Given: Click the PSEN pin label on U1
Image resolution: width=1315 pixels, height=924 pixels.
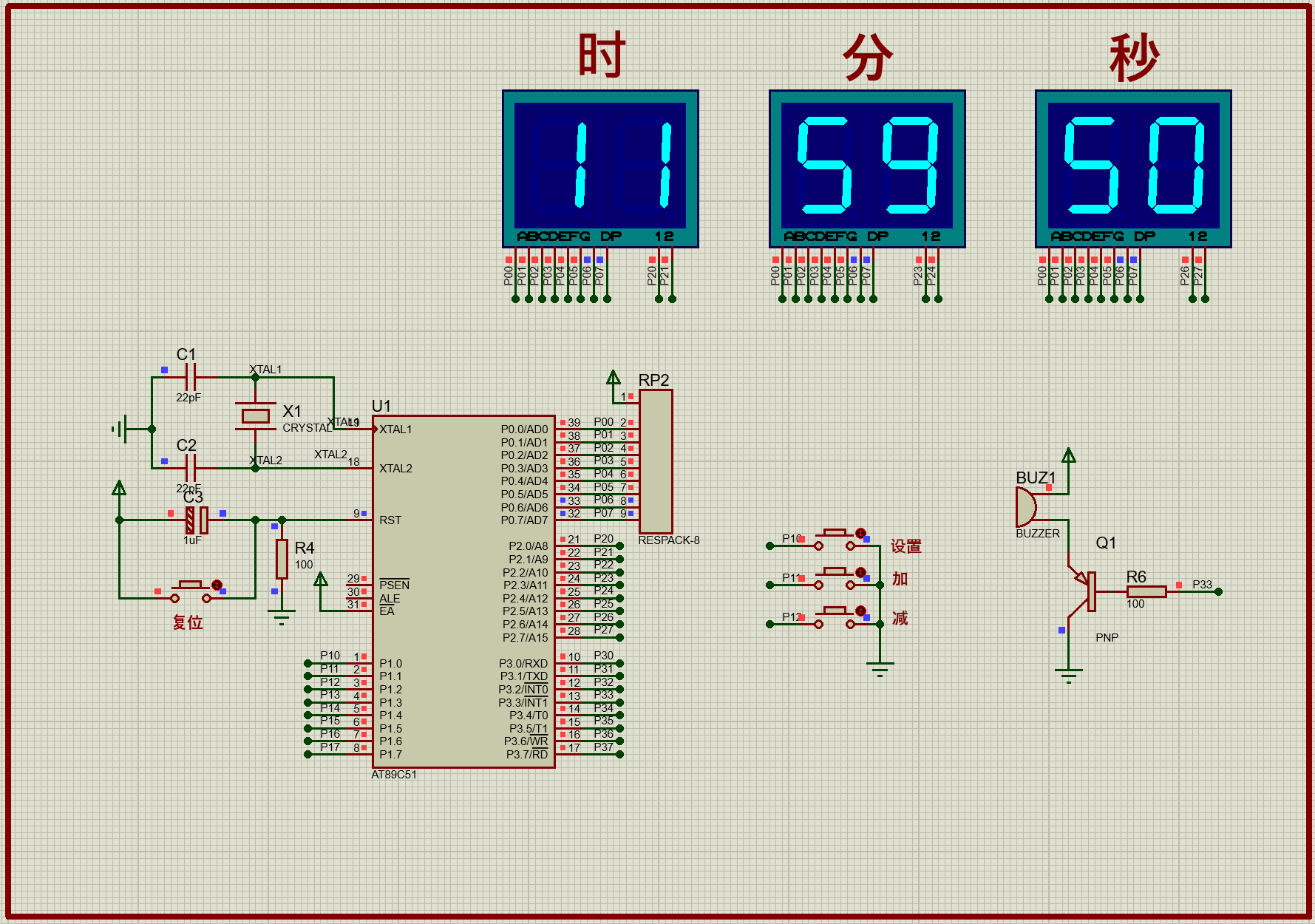Looking at the screenshot, I should [x=394, y=585].
